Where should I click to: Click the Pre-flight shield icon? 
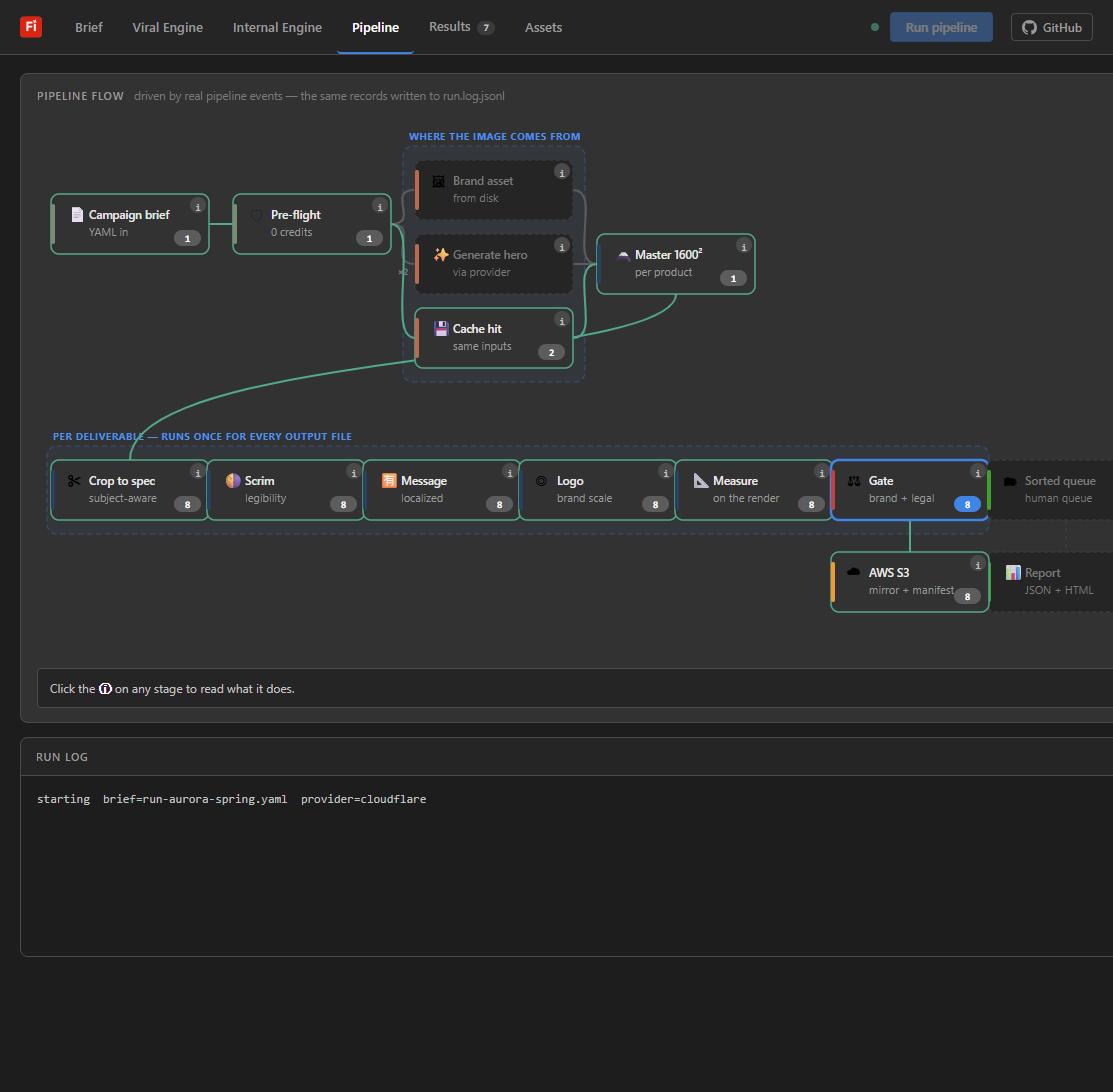pyautogui.click(x=257, y=214)
